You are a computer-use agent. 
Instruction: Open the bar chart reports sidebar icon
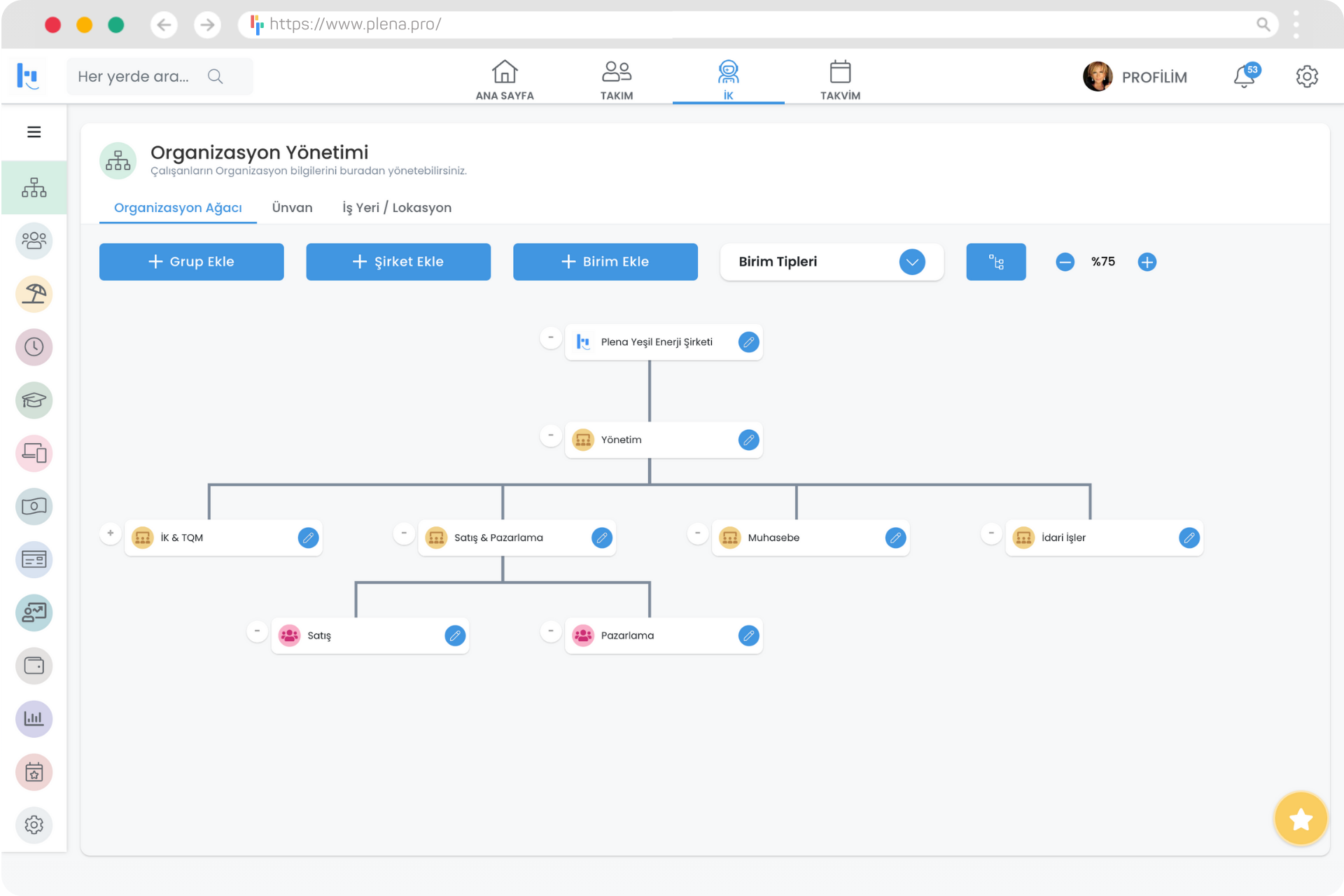(x=34, y=719)
